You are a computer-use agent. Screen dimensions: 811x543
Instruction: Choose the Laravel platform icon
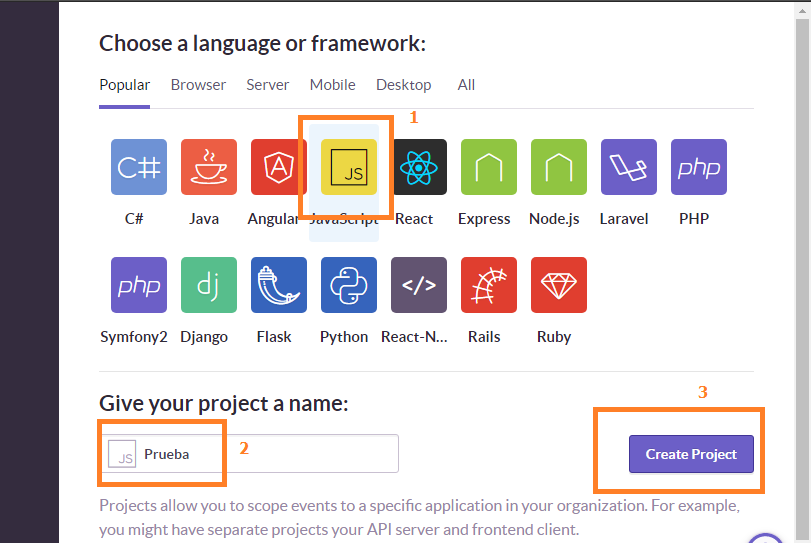[629, 167]
